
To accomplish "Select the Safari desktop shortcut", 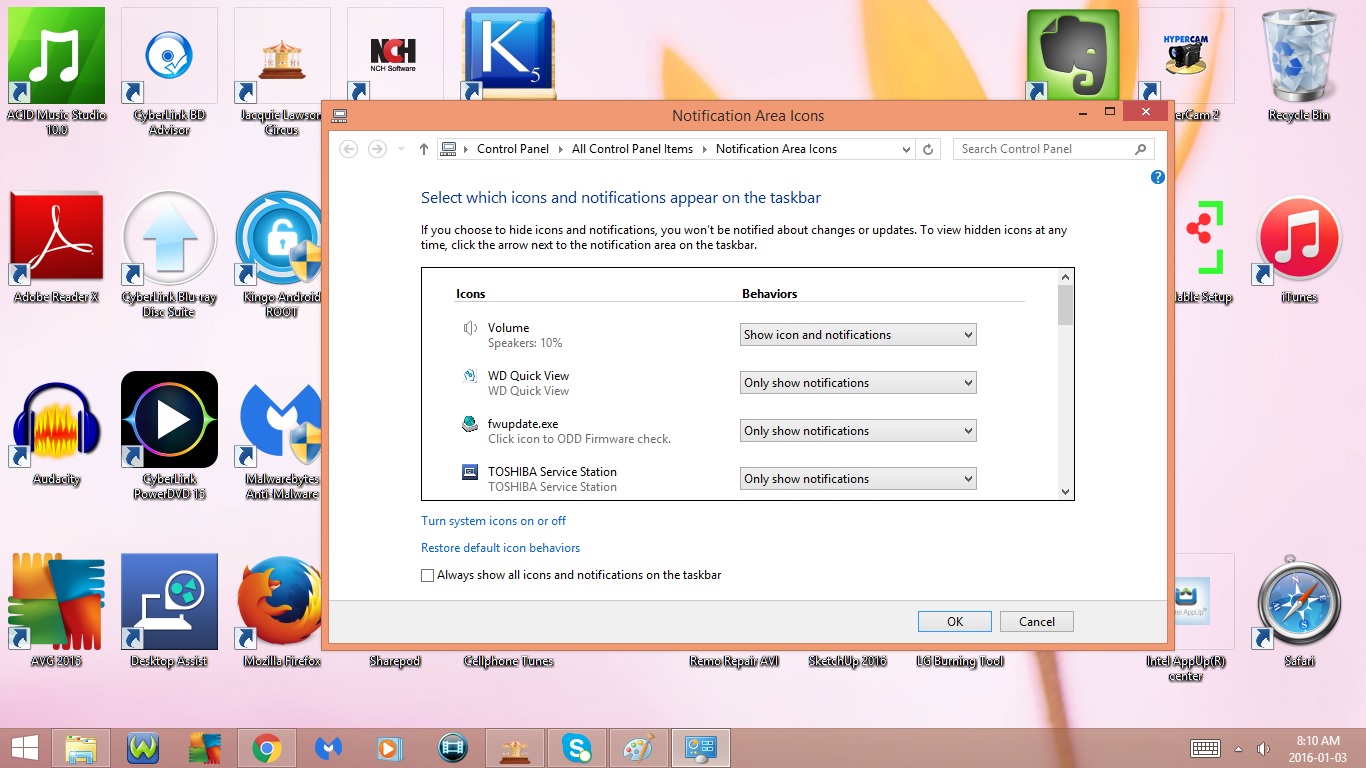I will point(1298,611).
